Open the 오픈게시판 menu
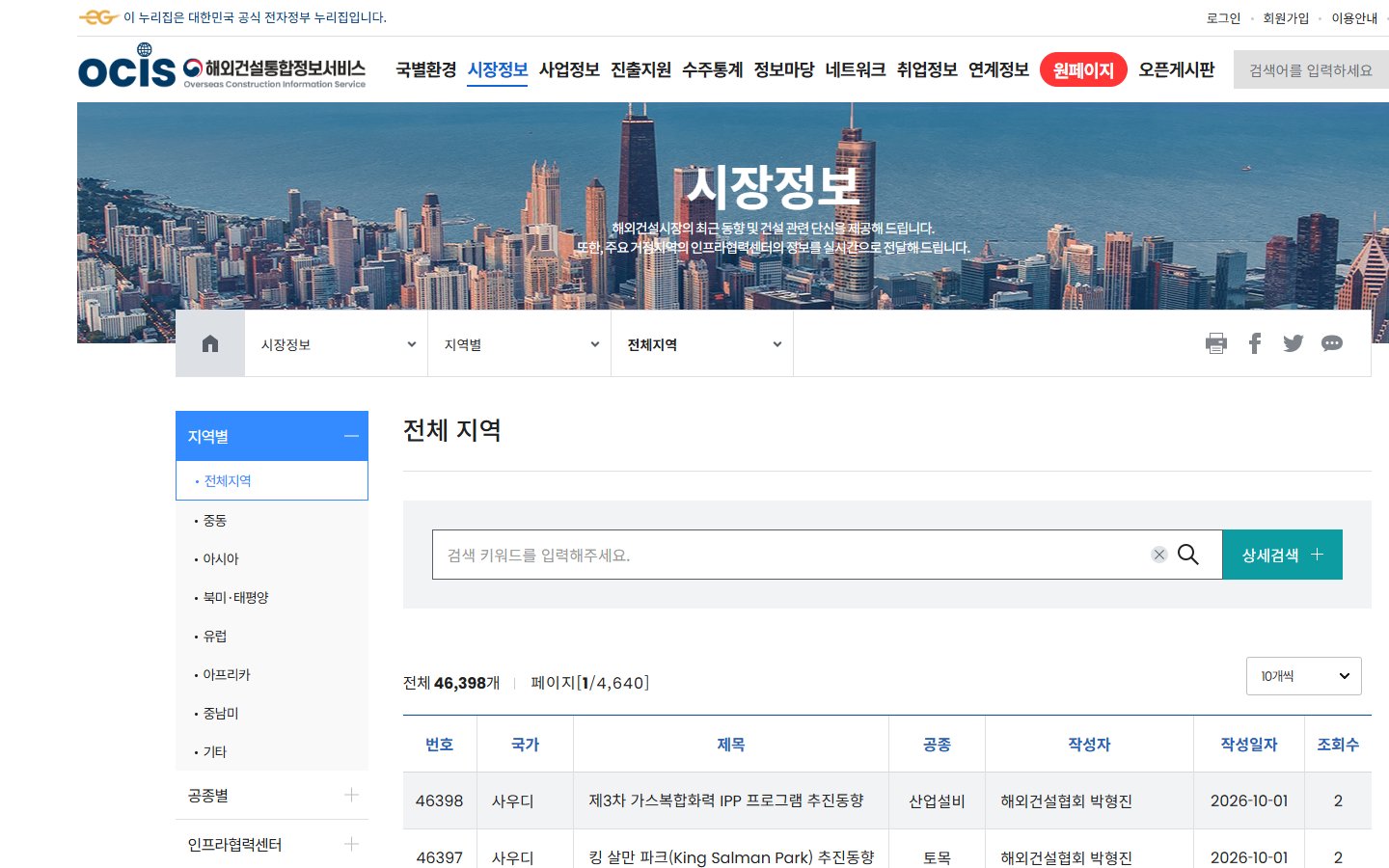Image resolution: width=1389 pixels, height=868 pixels. point(1177,69)
